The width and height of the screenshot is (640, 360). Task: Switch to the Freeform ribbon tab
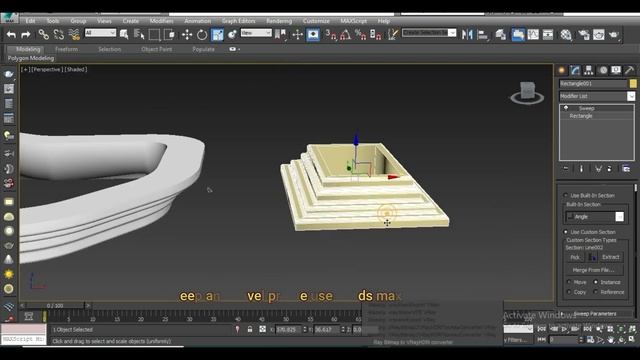click(67, 49)
